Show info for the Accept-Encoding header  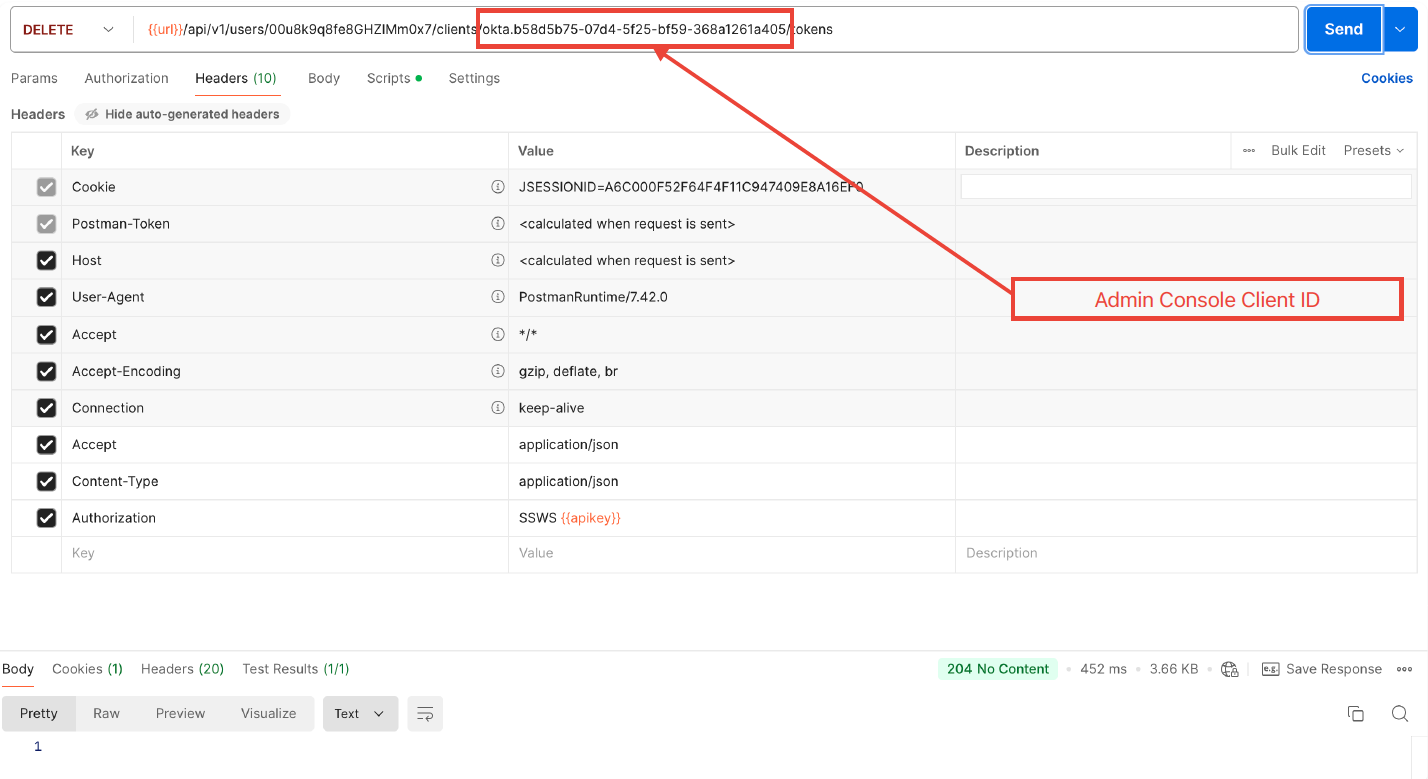point(497,371)
